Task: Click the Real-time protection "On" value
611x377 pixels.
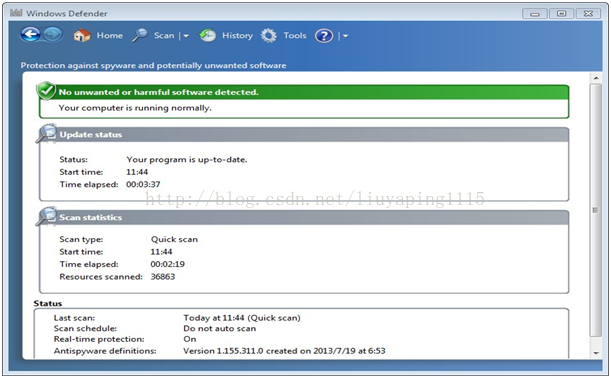Action: tap(190, 339)
